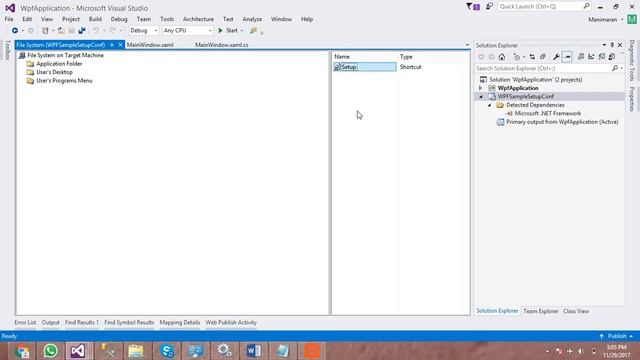Toggle Preview Selected Items in Solution Explorer

tap(567, 57)
